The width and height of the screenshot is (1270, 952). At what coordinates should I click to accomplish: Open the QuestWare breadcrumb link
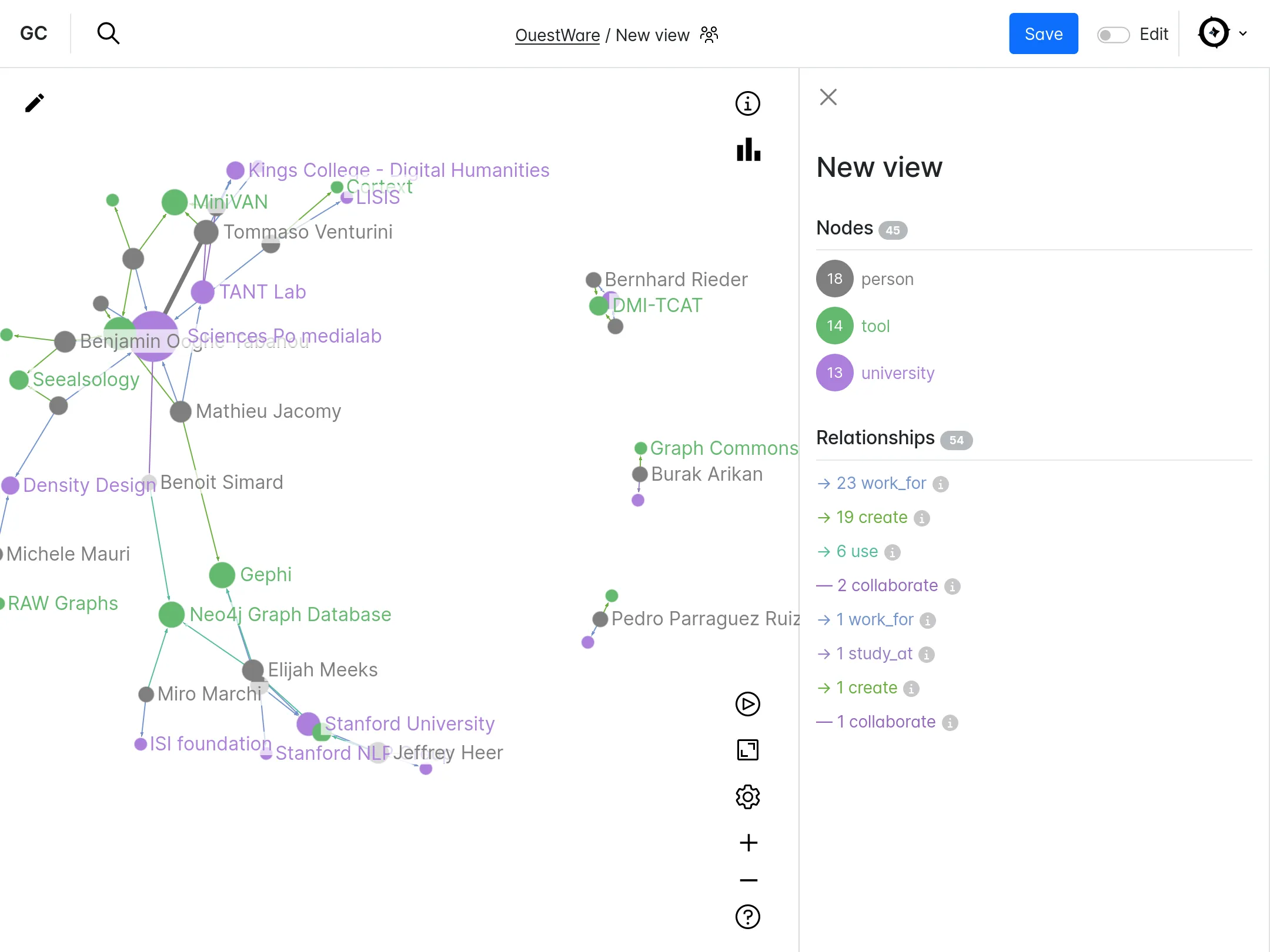pos(557,35)
